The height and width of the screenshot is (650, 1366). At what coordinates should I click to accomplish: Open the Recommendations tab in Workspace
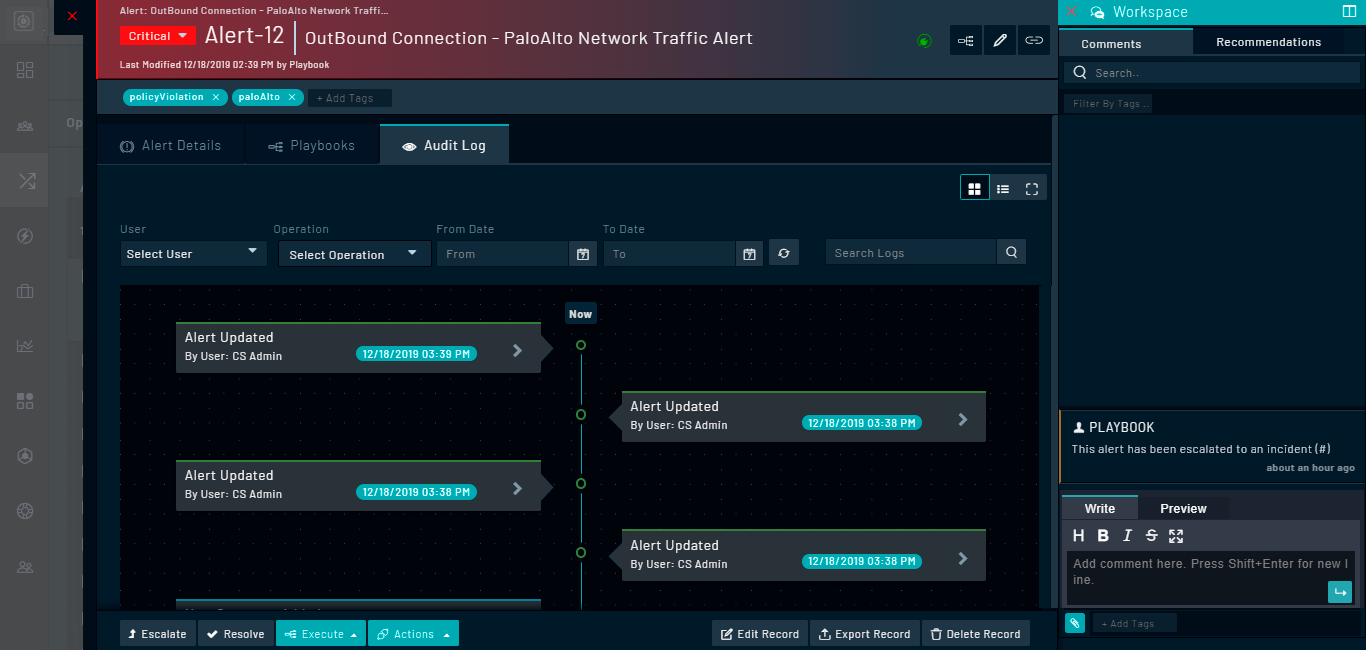click(1269, 42)
